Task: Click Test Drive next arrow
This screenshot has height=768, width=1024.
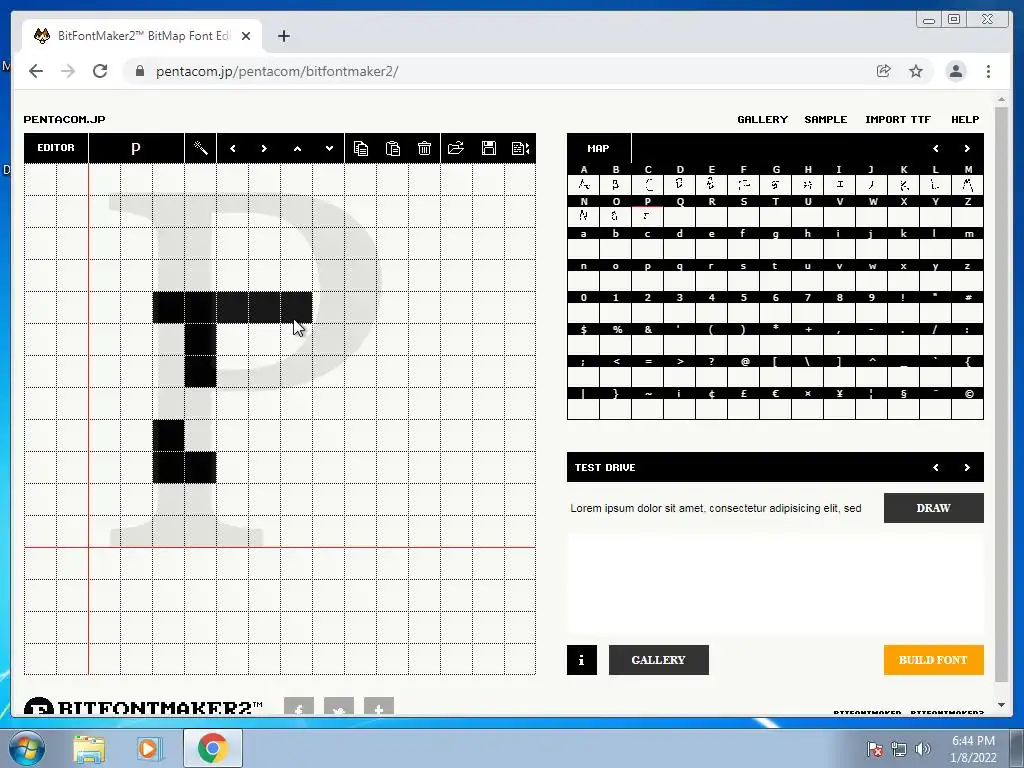Action: click(x=967, y=468)
